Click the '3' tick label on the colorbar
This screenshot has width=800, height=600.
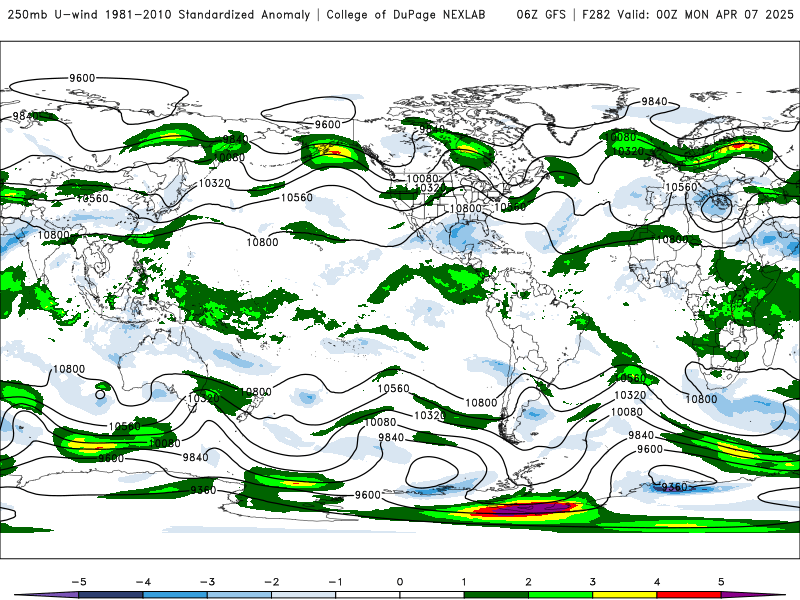(x=592, y=582)
